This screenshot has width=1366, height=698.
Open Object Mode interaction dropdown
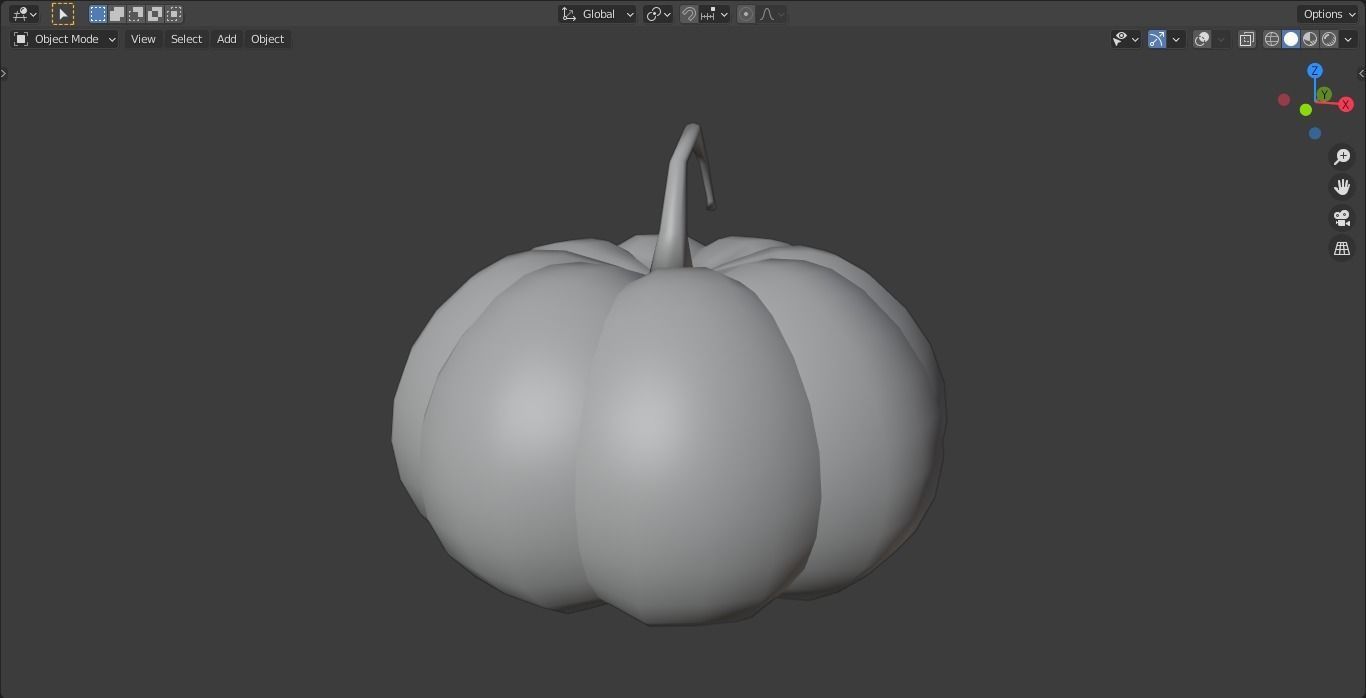pyautogui.click(x=65, y=39)
